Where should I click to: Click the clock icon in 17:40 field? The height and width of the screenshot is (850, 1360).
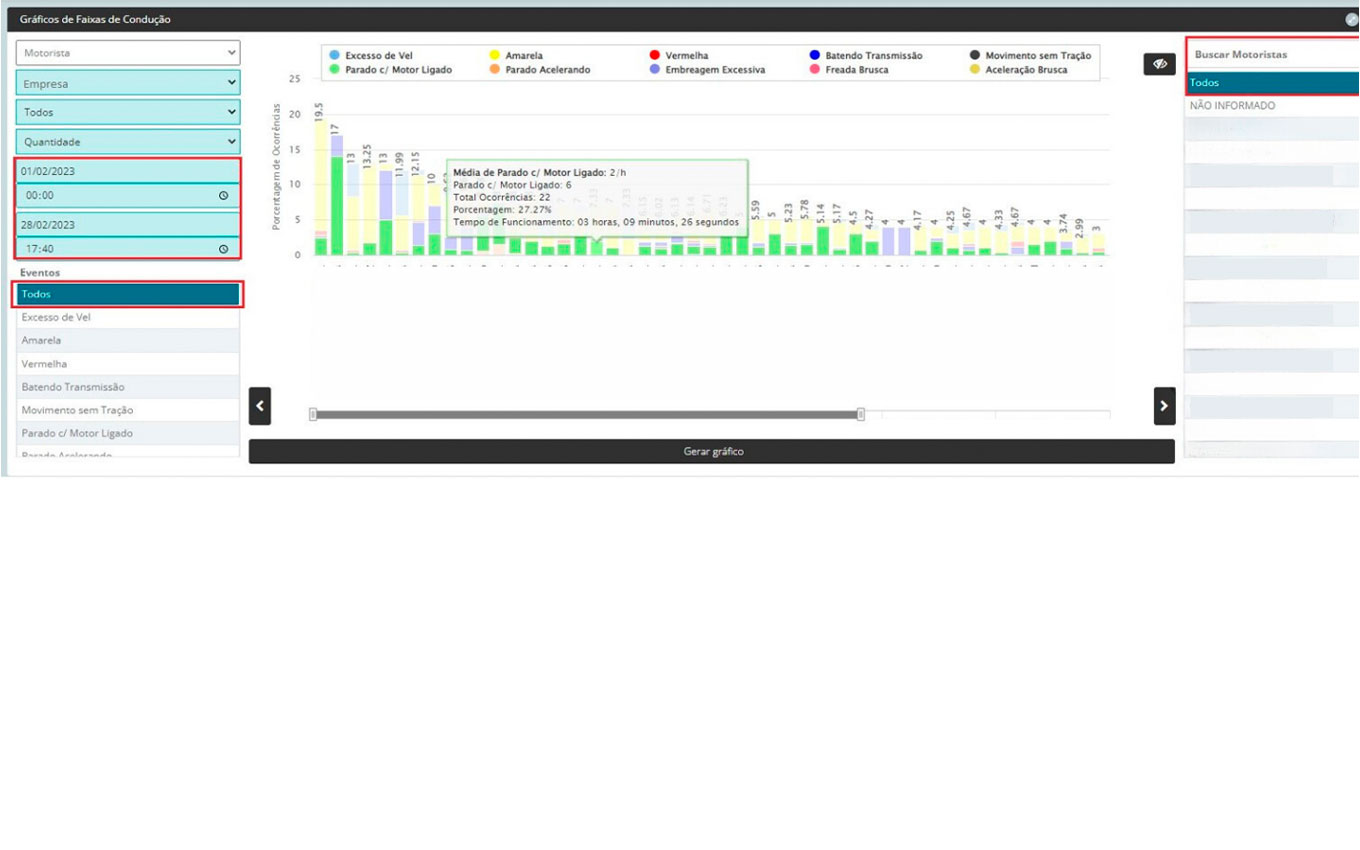point(223,249)
